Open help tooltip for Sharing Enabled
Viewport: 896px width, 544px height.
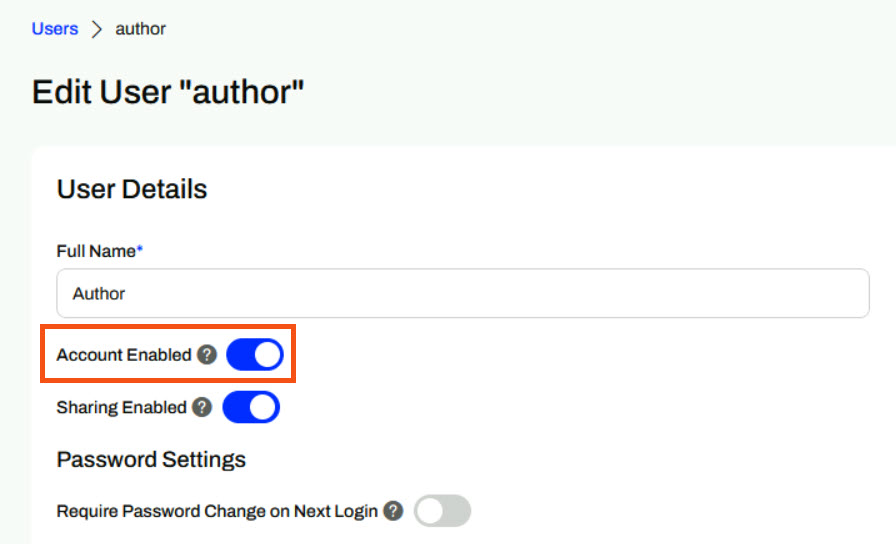click(x=202, y=407)
